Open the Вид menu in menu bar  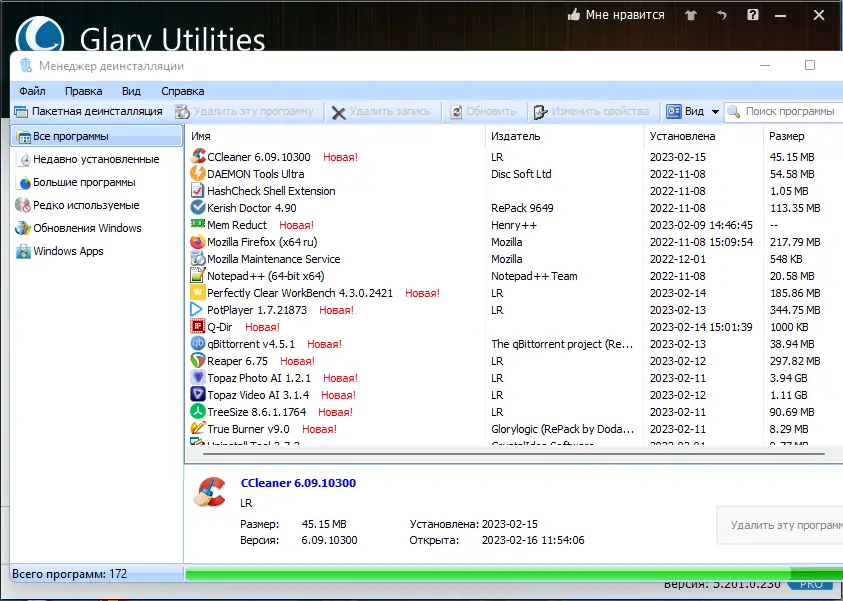click(x=131, y=91)
